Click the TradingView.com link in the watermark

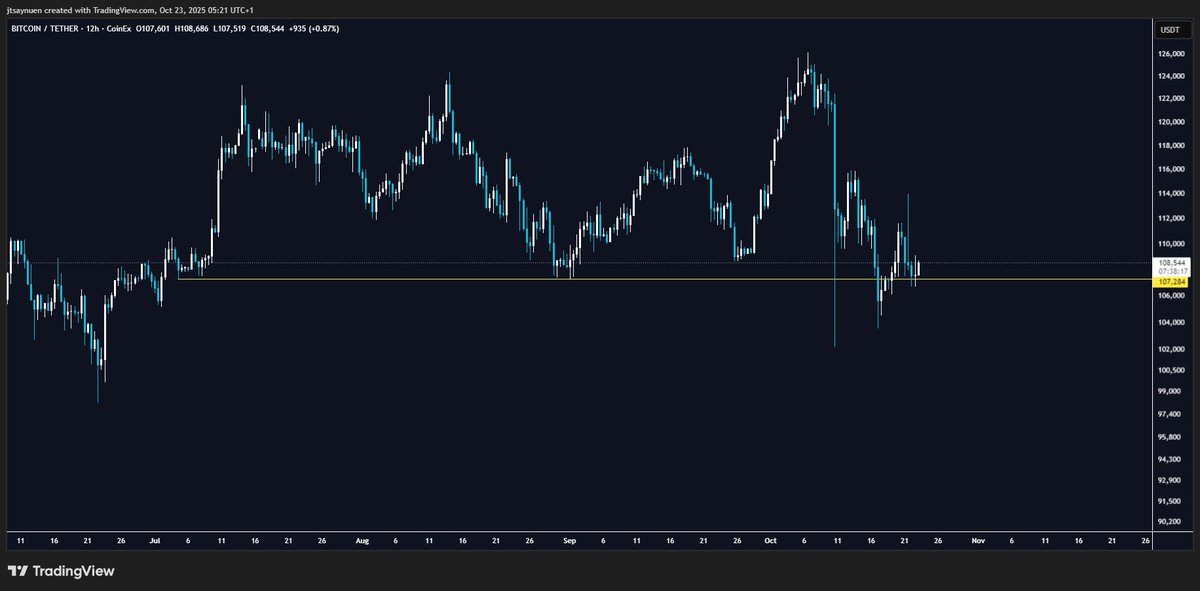click(x=122, y=7)
